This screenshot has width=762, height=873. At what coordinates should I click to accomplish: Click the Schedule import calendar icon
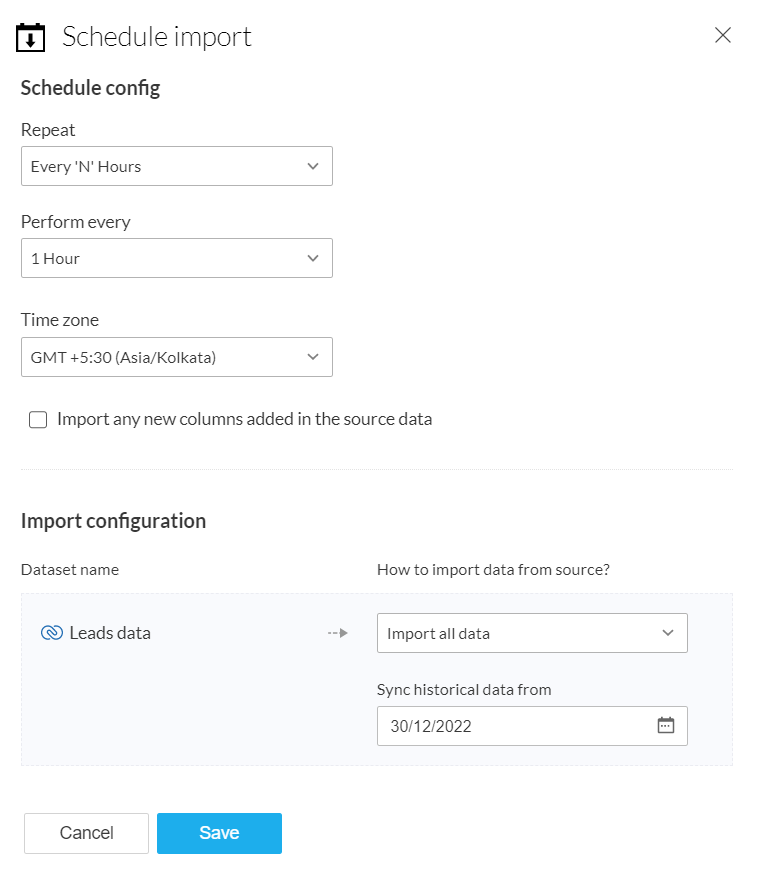[x=31, y=38]
